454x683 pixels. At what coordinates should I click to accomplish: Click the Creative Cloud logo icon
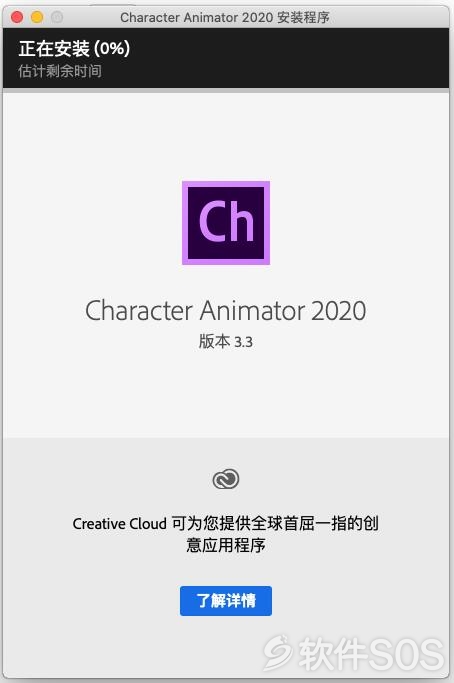[x=226, y=479]
